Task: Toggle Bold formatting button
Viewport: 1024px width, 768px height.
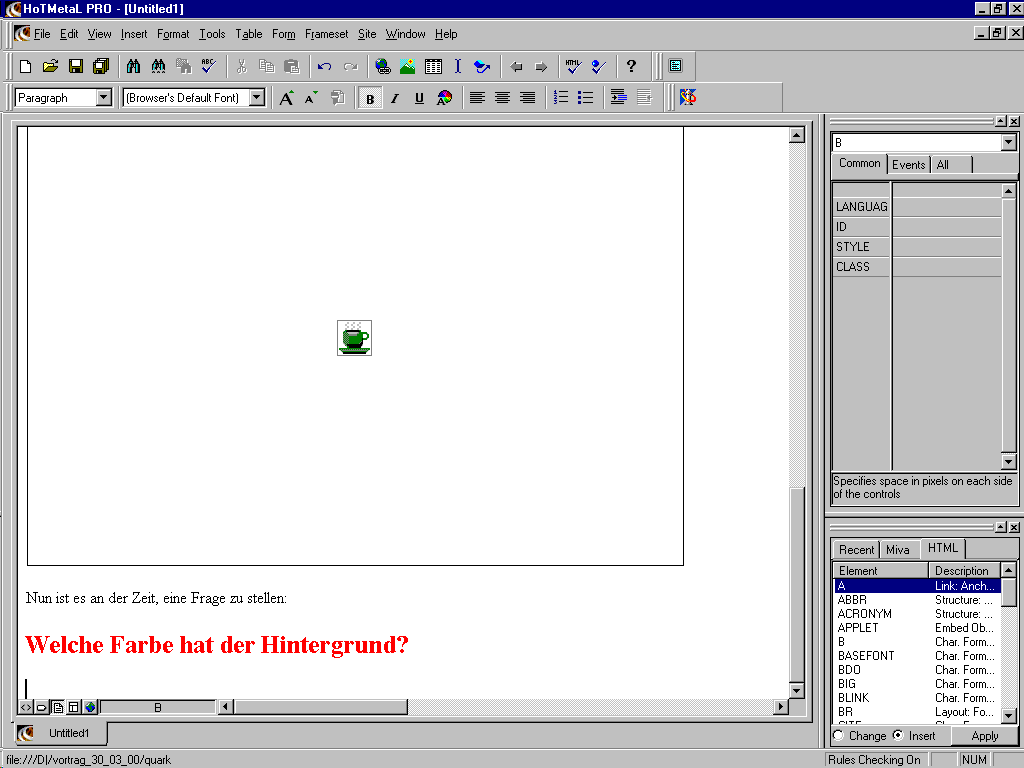Action: tap(370, 98)
